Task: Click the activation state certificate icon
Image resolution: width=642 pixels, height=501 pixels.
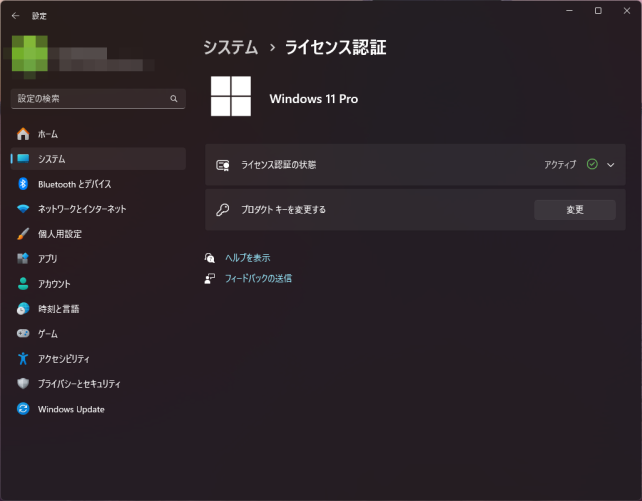Action: [223, 165]
